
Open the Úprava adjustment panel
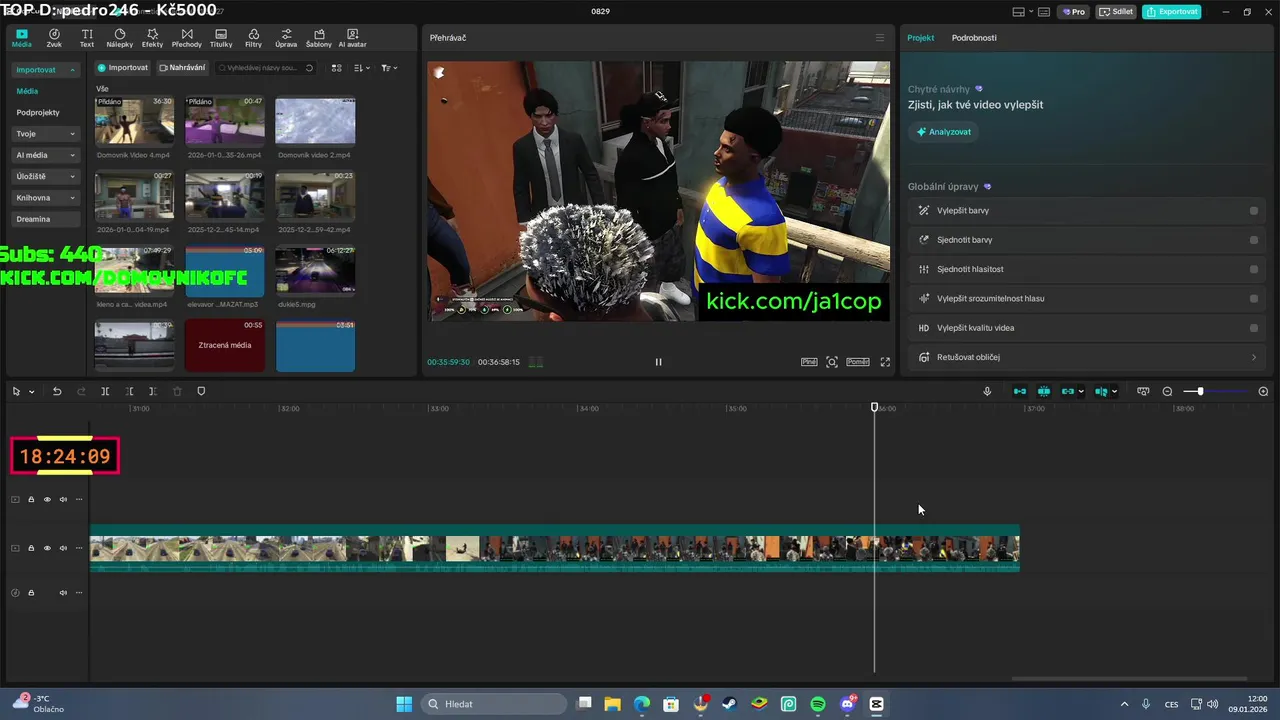tap(286, 38)
